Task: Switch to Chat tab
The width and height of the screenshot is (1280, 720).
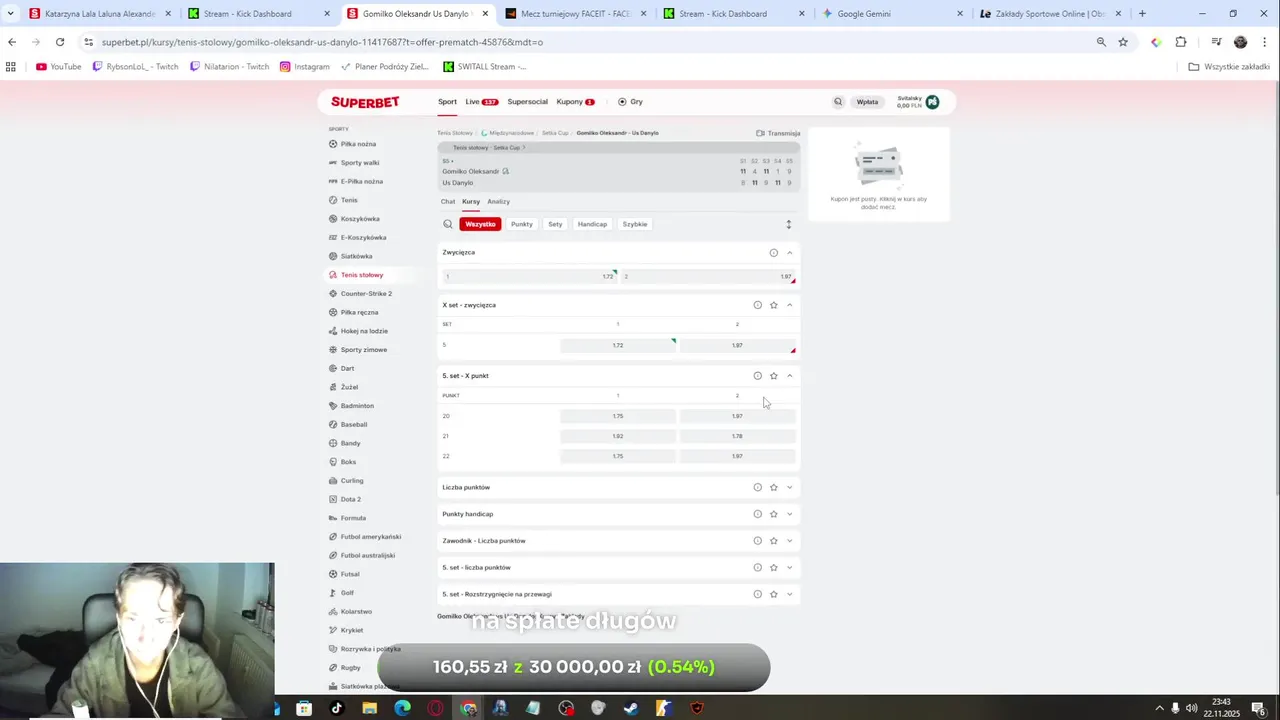Action: tap(448, 202)
